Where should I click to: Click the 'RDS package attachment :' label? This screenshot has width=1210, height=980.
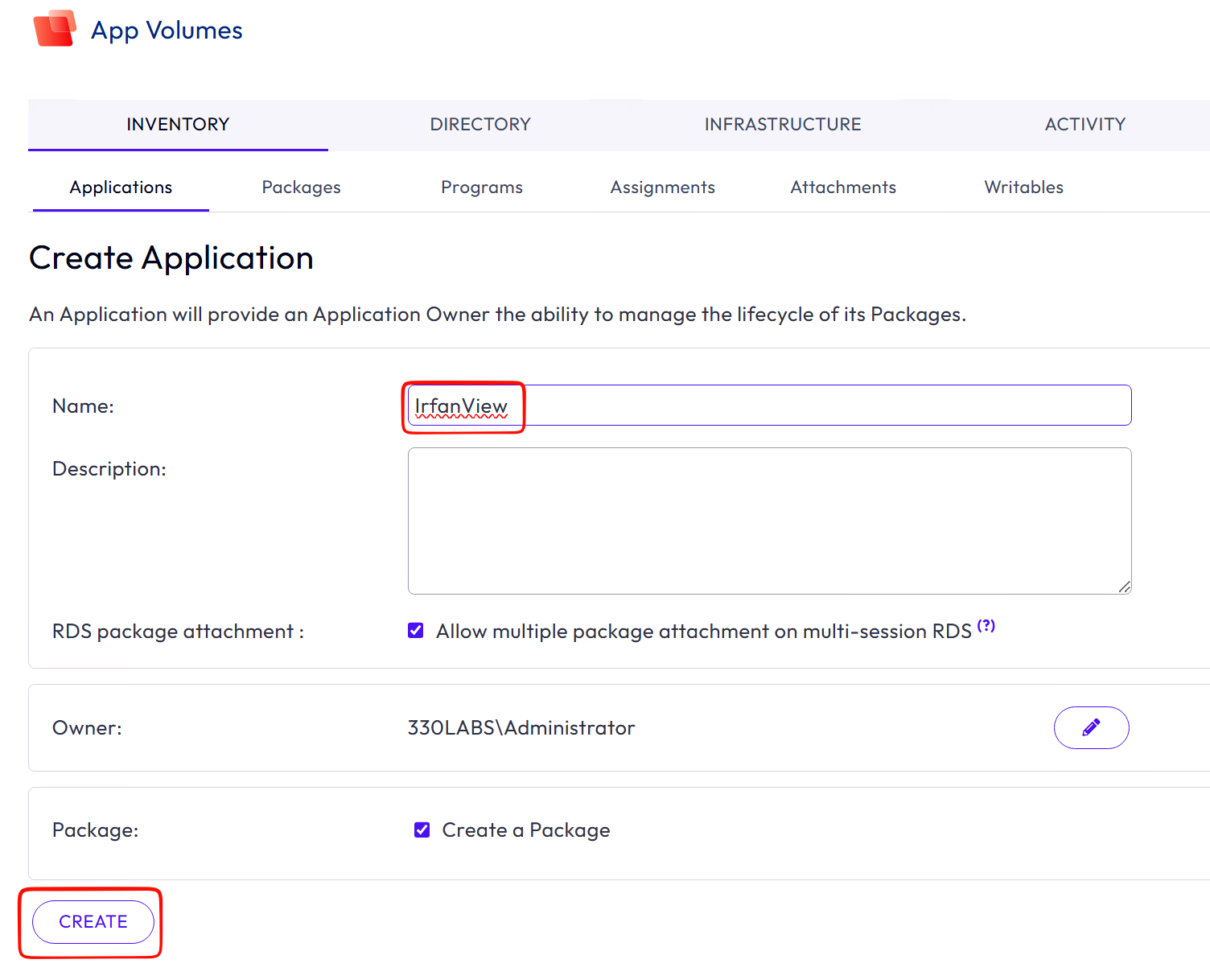point(178,632)
